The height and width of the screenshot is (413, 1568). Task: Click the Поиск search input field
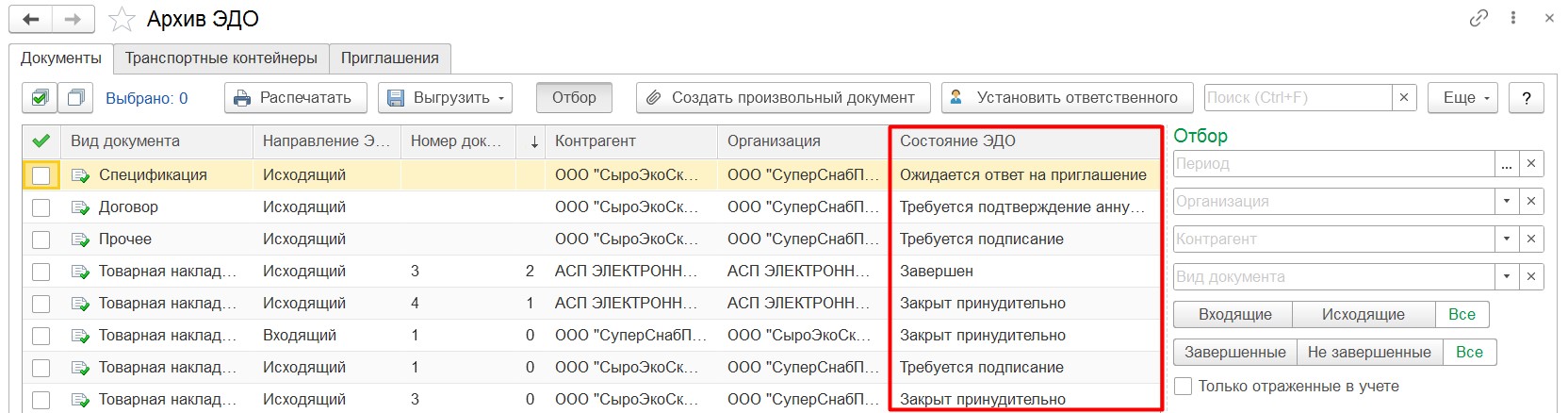[1298, 97]
